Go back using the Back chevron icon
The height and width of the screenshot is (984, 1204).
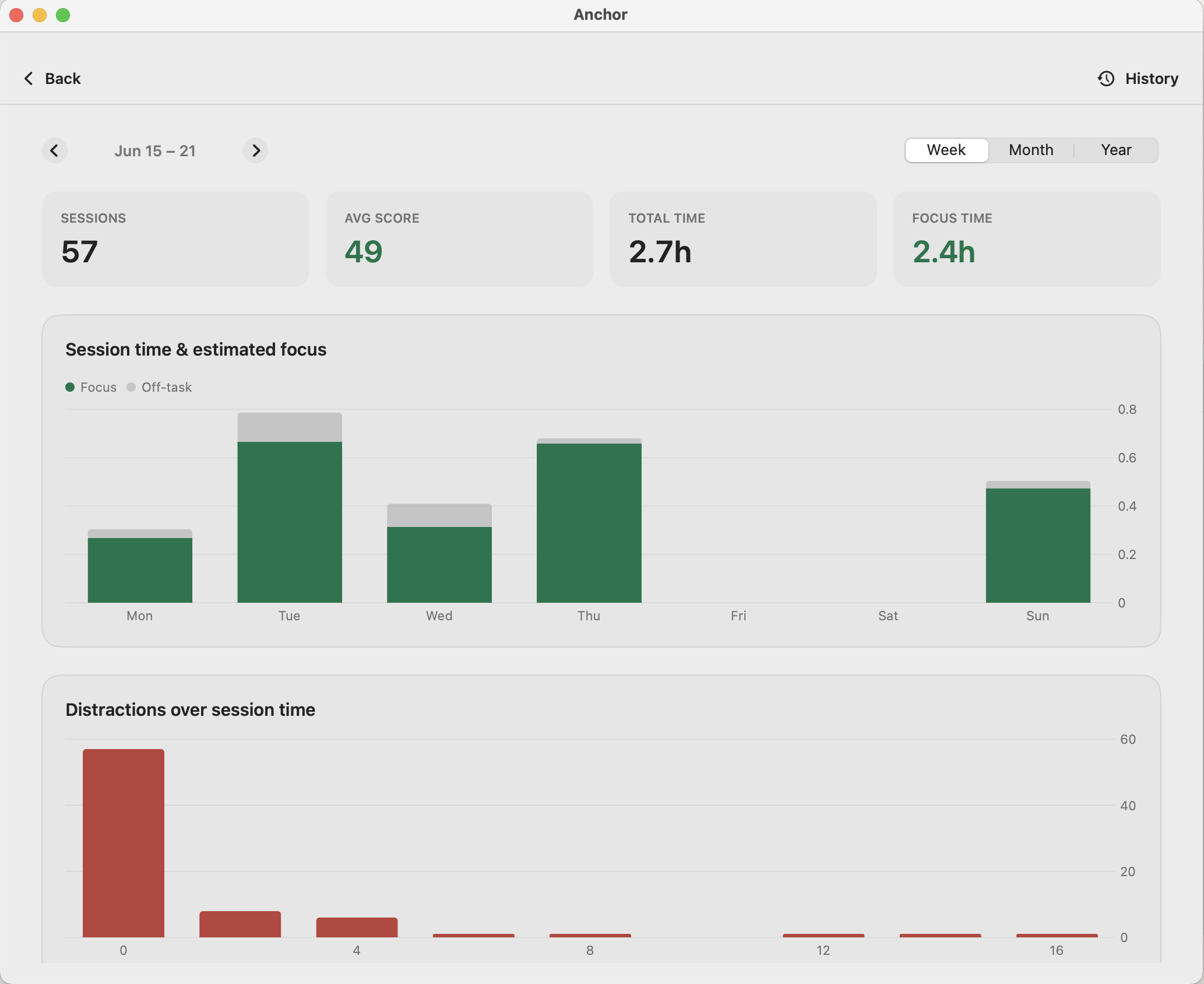(x=29, y=79)
